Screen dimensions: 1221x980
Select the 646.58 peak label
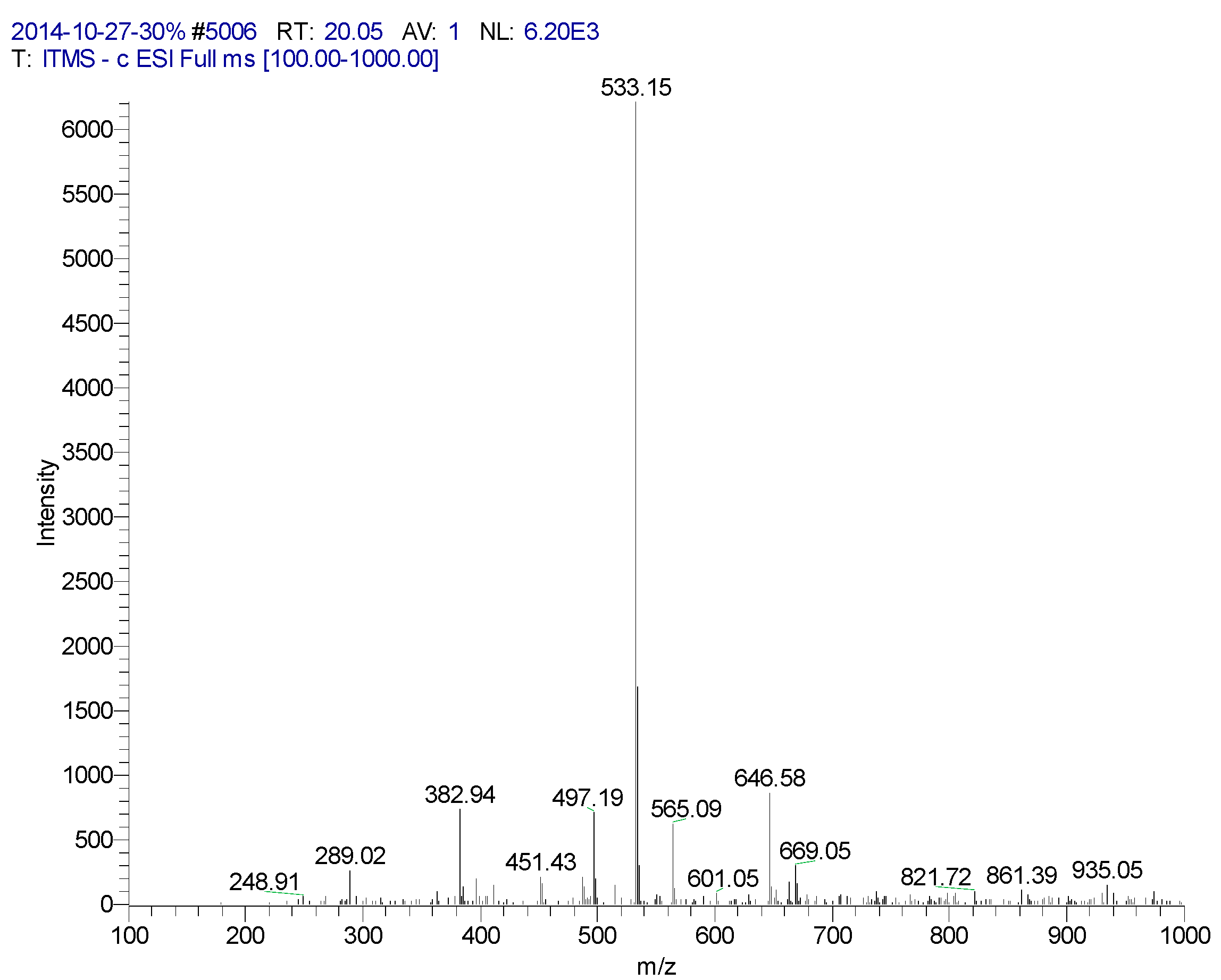tap(769, 778)
